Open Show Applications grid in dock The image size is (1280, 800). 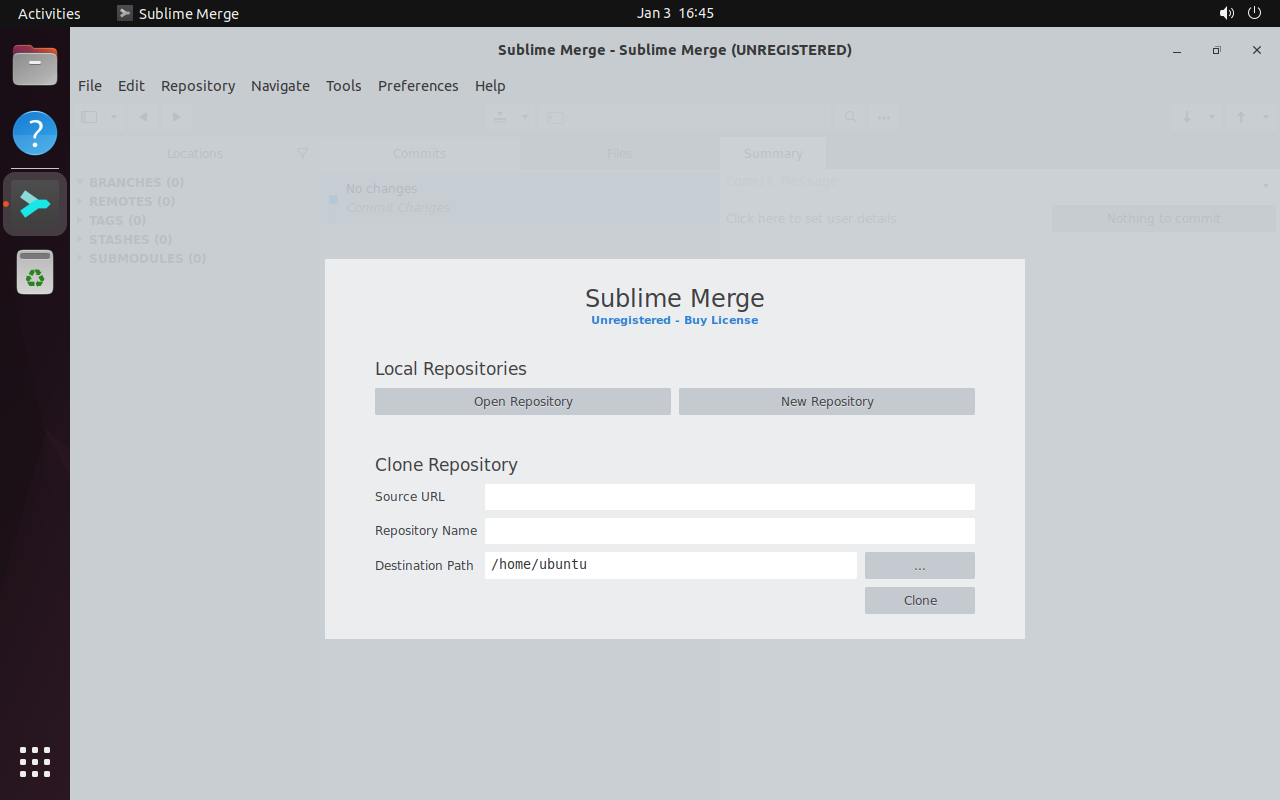pos(35,762)
